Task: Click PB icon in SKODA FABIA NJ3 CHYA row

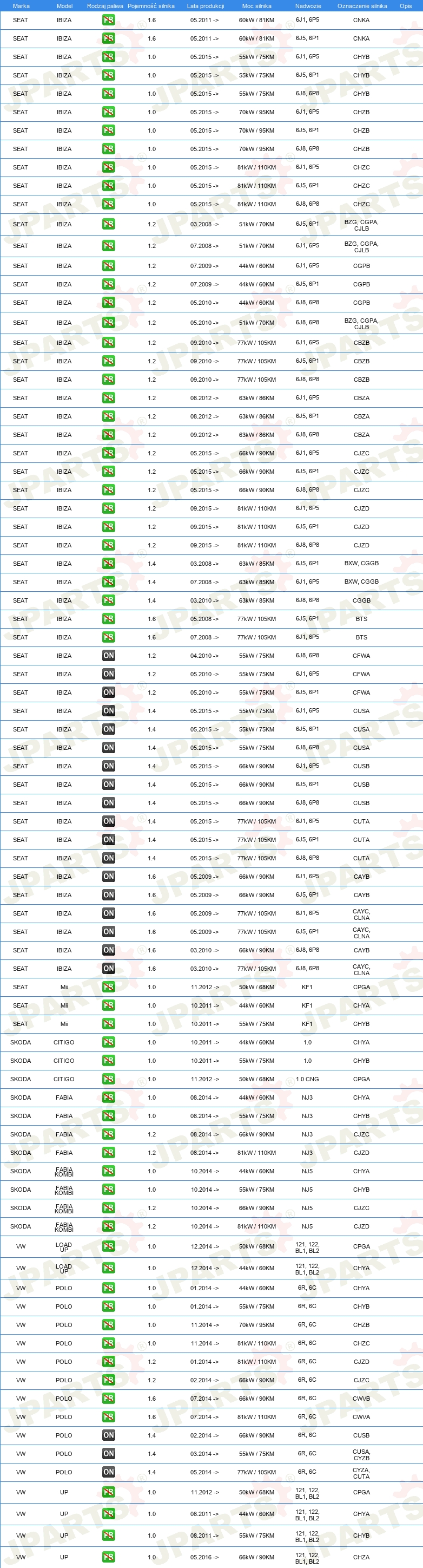Action: click(108, 1097)
